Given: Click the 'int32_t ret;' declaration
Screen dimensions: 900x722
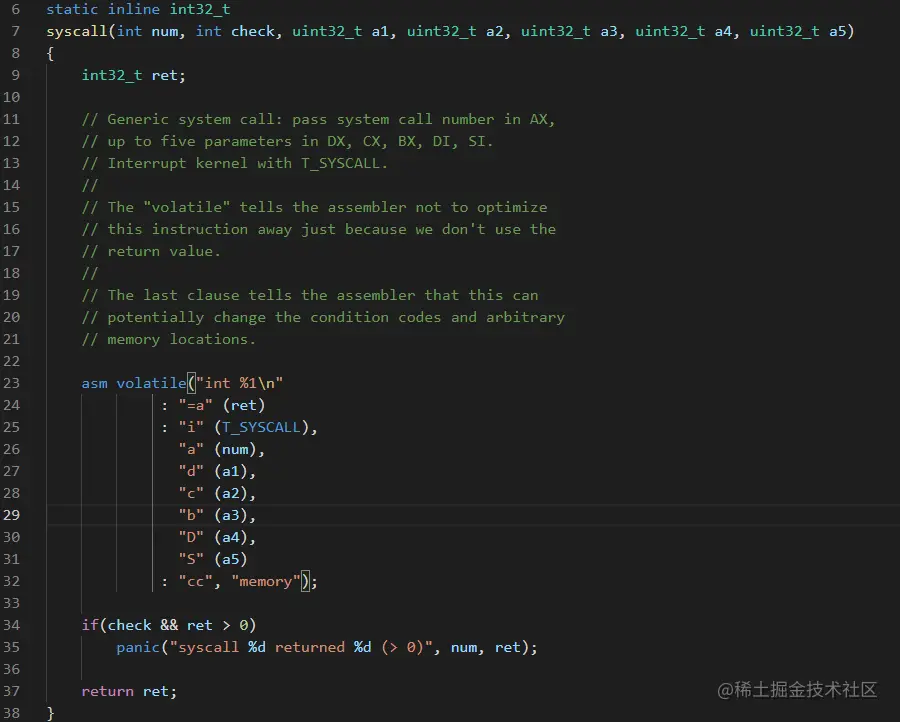Looking at the screenshot, I should tap(134, 75).
